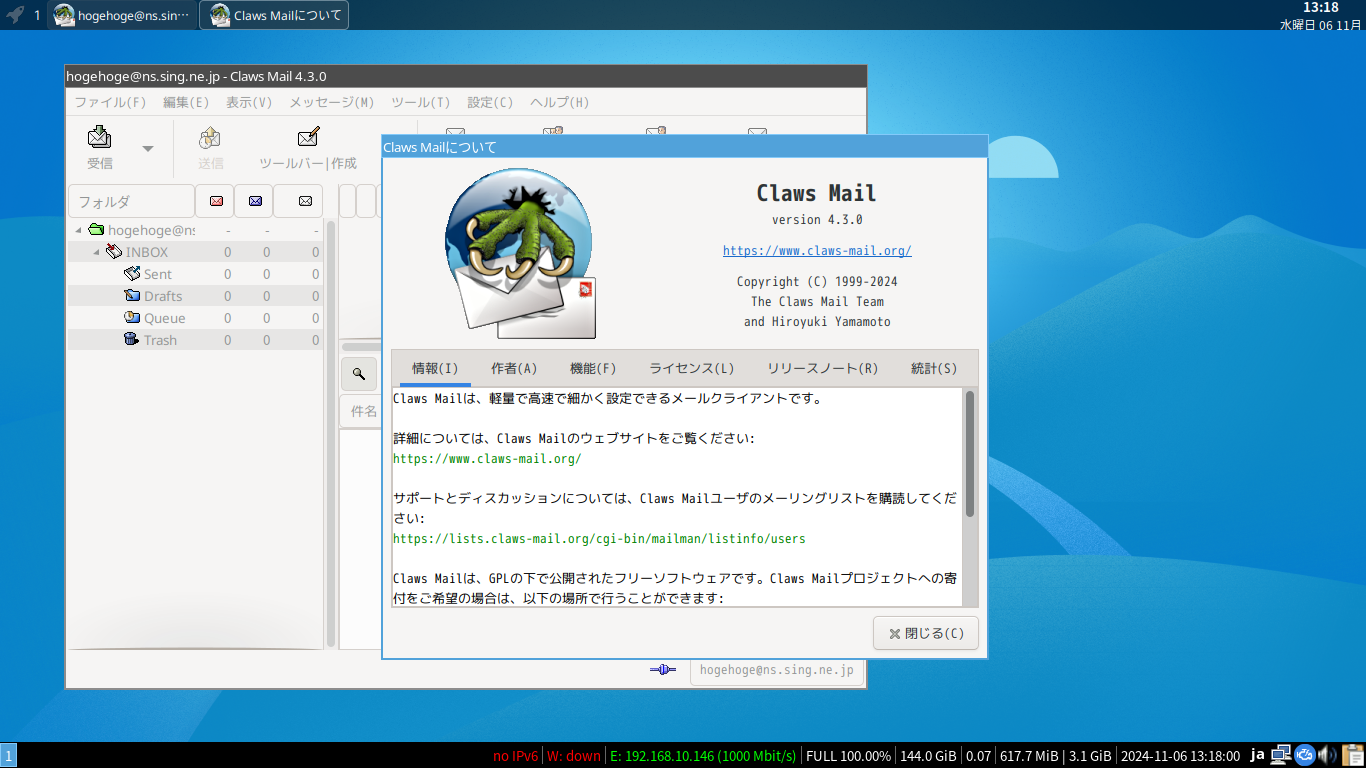Open the ツール(T) menu
Viewport: 1366px width, 768px height.
421,102
